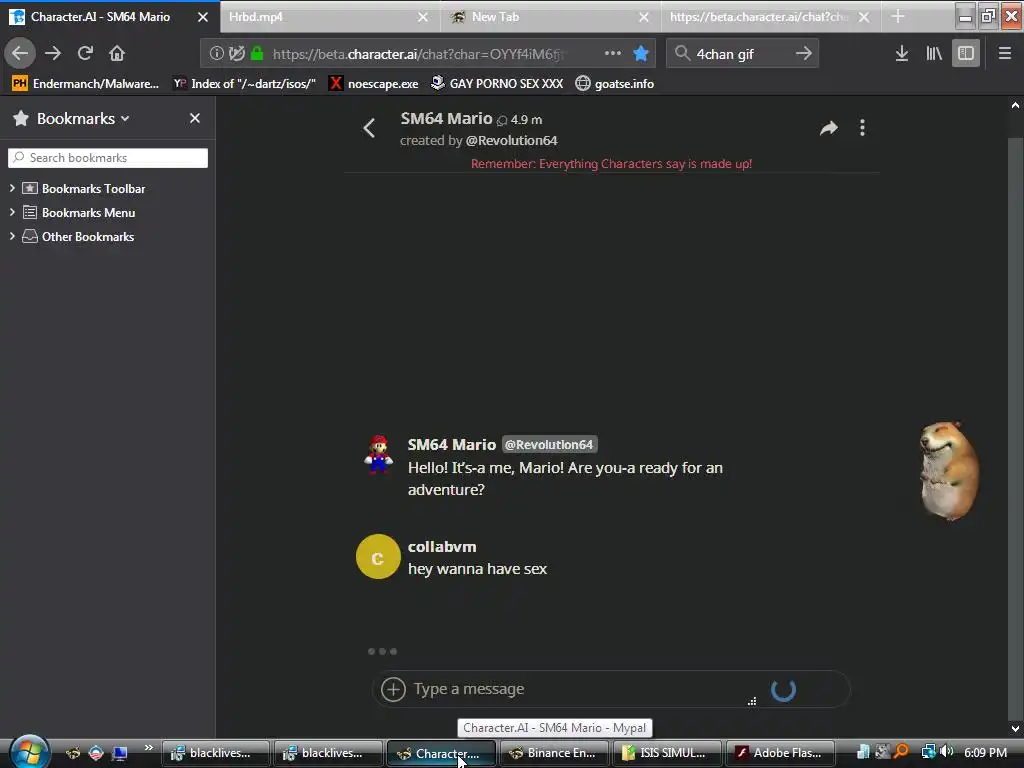
Task: Click the address bar URL
Action: [x=418, y=54]
